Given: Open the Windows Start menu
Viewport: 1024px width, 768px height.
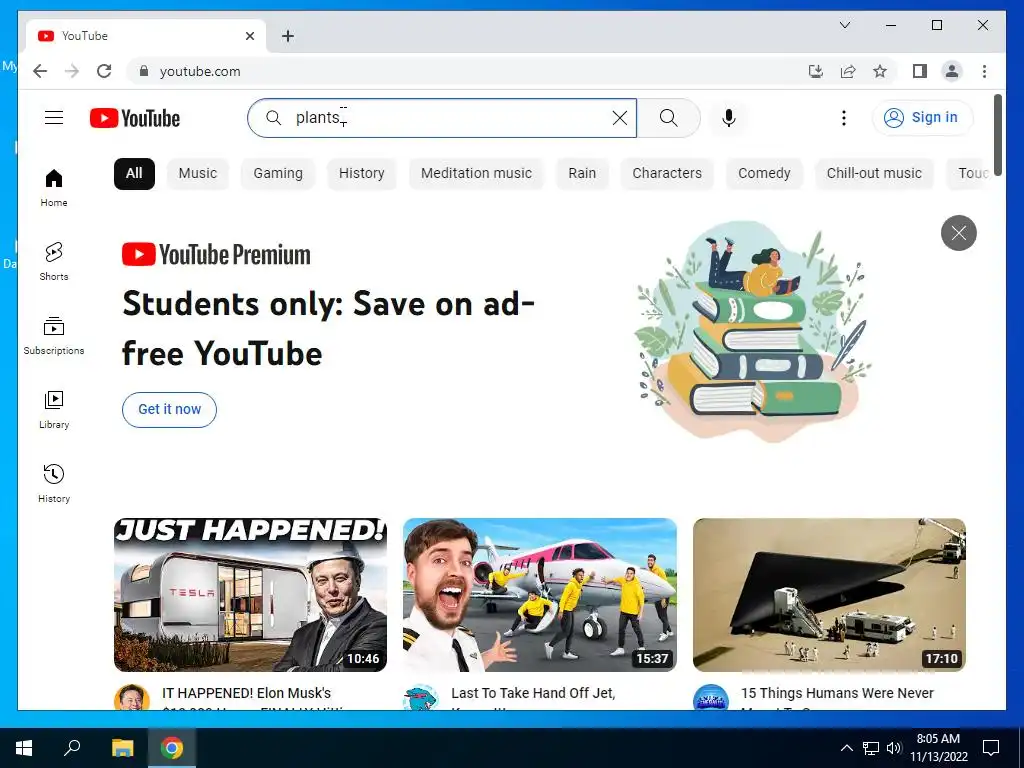Looking at the screenshot, I should pyautogui.click(x=24, y=748).
